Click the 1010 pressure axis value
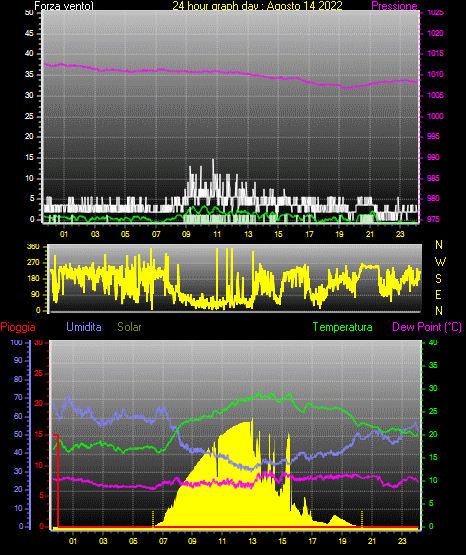The image size is (466, 555). (435, 74)
